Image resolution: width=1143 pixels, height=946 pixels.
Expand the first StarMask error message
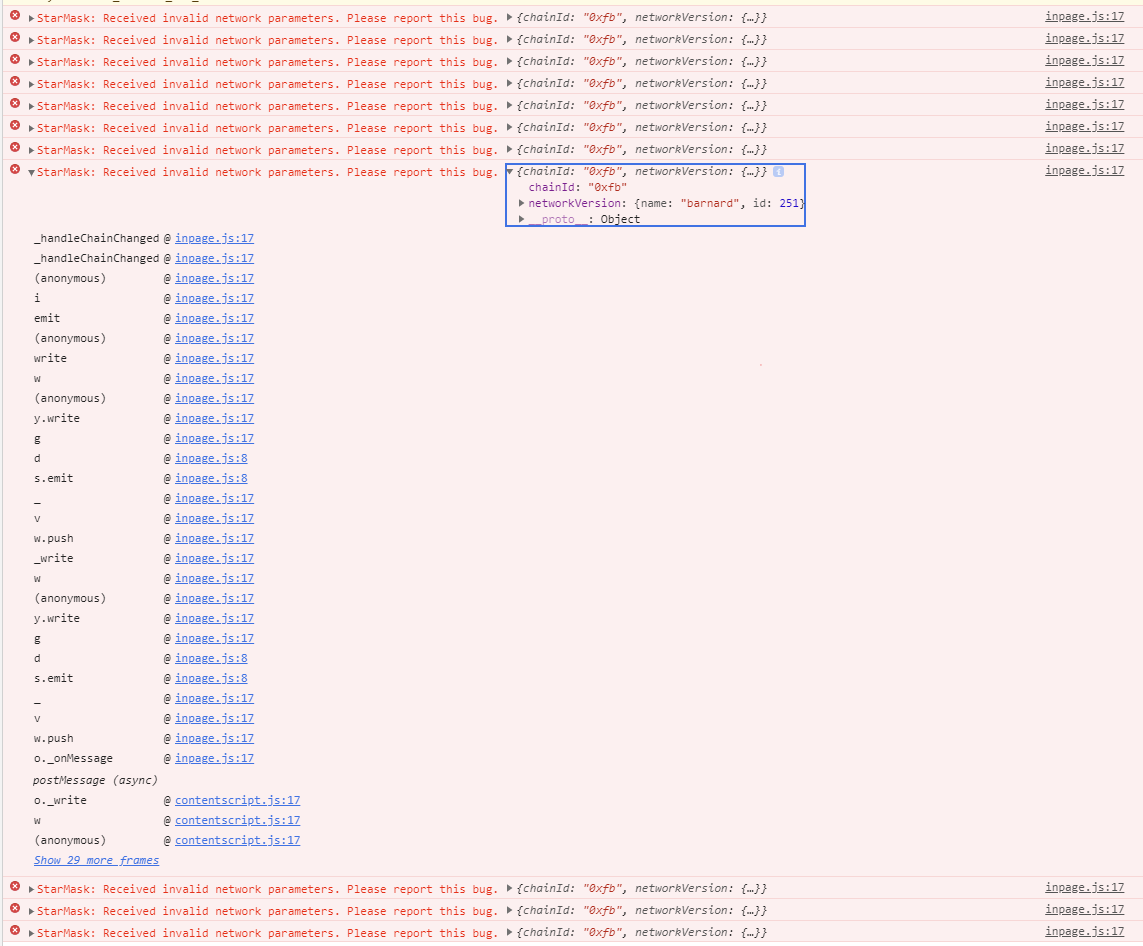pyautogui.click(x=29, y=17)
